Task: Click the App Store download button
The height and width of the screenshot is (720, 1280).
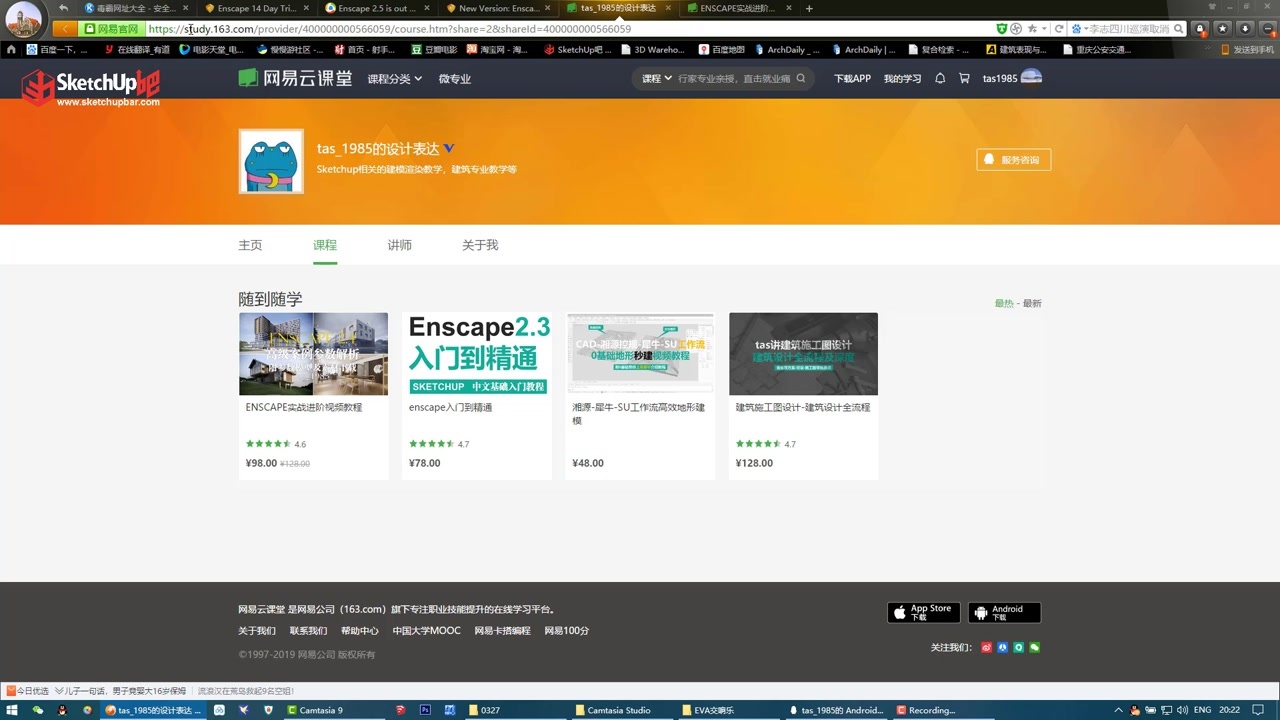Action: 924,612
